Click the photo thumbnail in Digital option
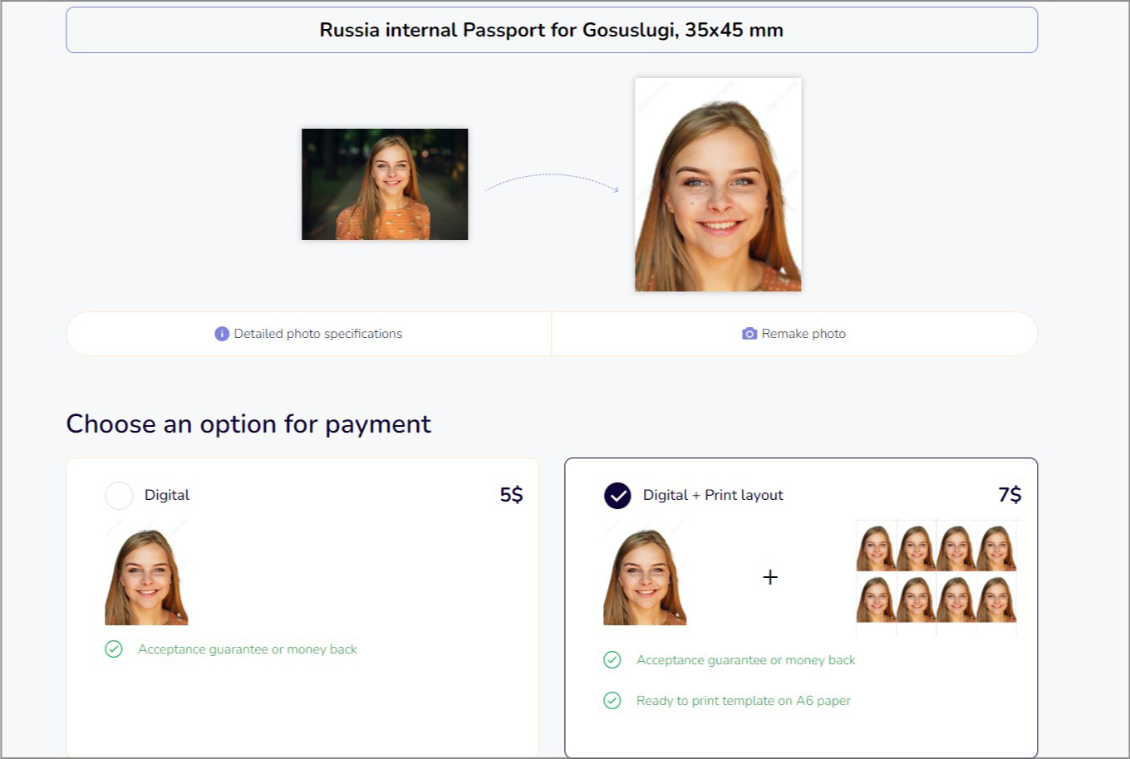Image resolution: width=1130 pixels, height=759 pixels. [x=147, y=577]
